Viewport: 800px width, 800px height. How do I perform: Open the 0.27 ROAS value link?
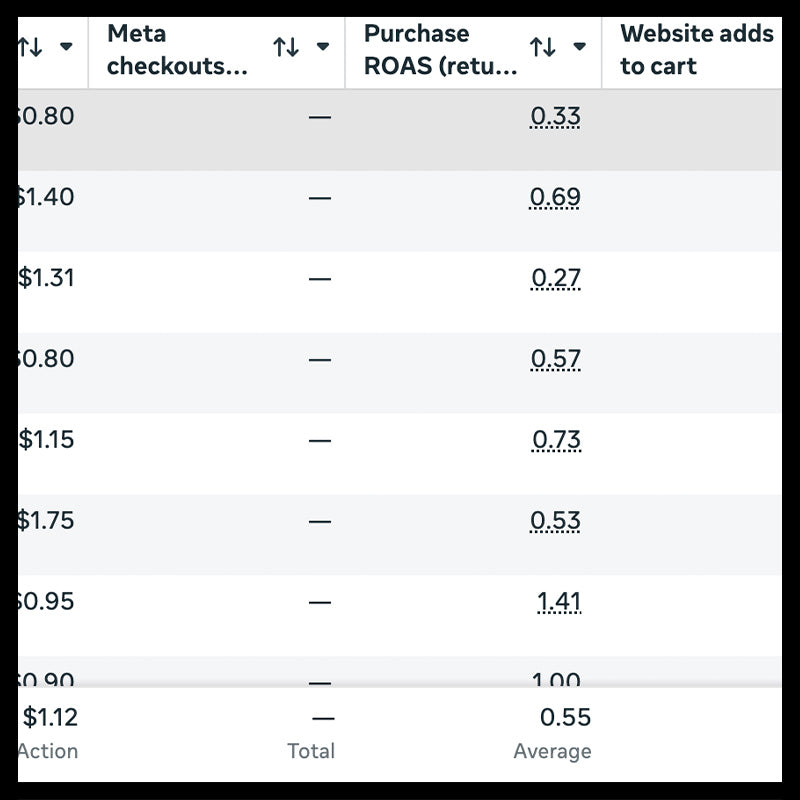pyautogui.click(x=555, y=279)
